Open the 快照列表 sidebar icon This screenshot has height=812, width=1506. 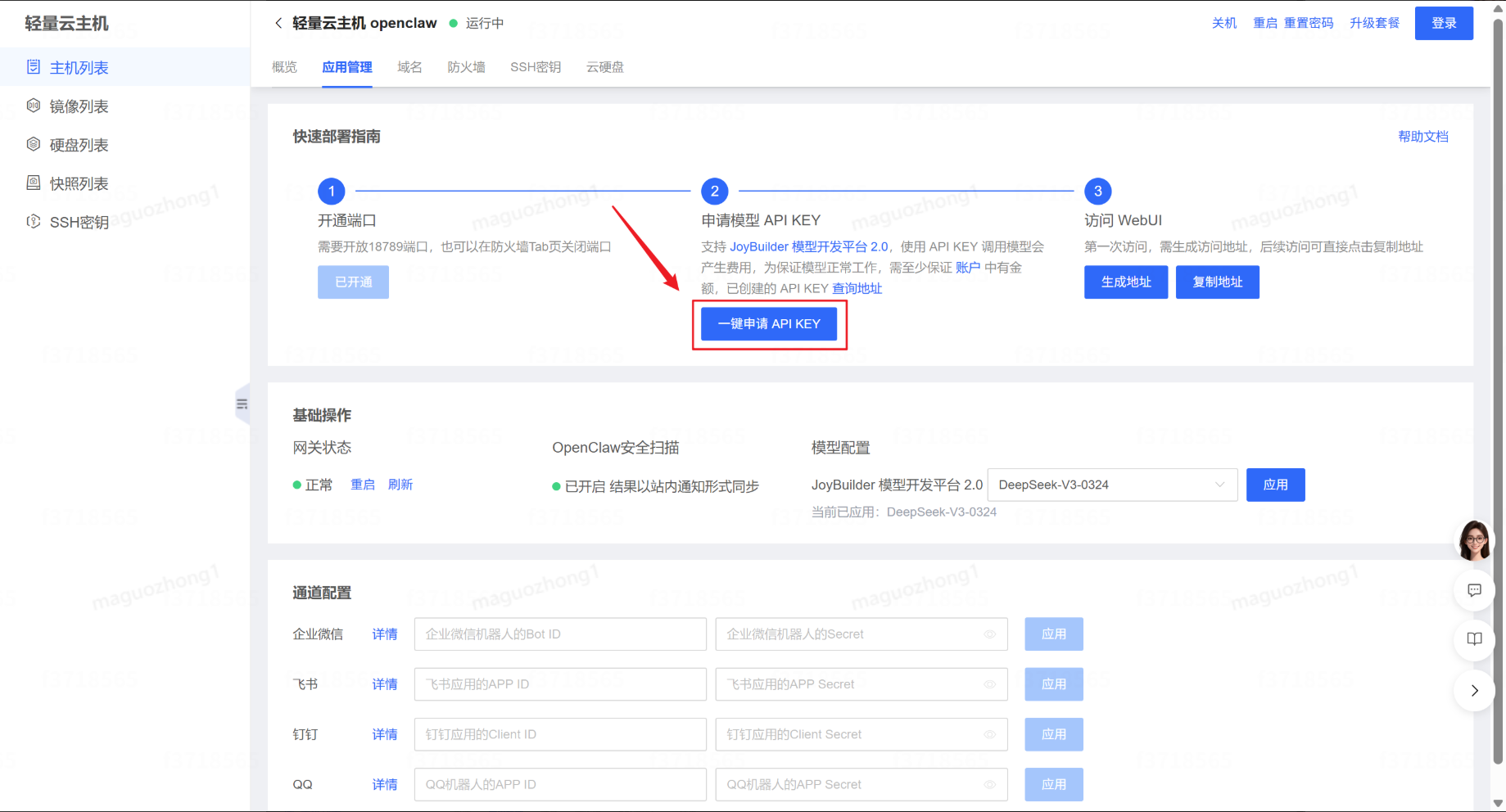click(34, 183)
